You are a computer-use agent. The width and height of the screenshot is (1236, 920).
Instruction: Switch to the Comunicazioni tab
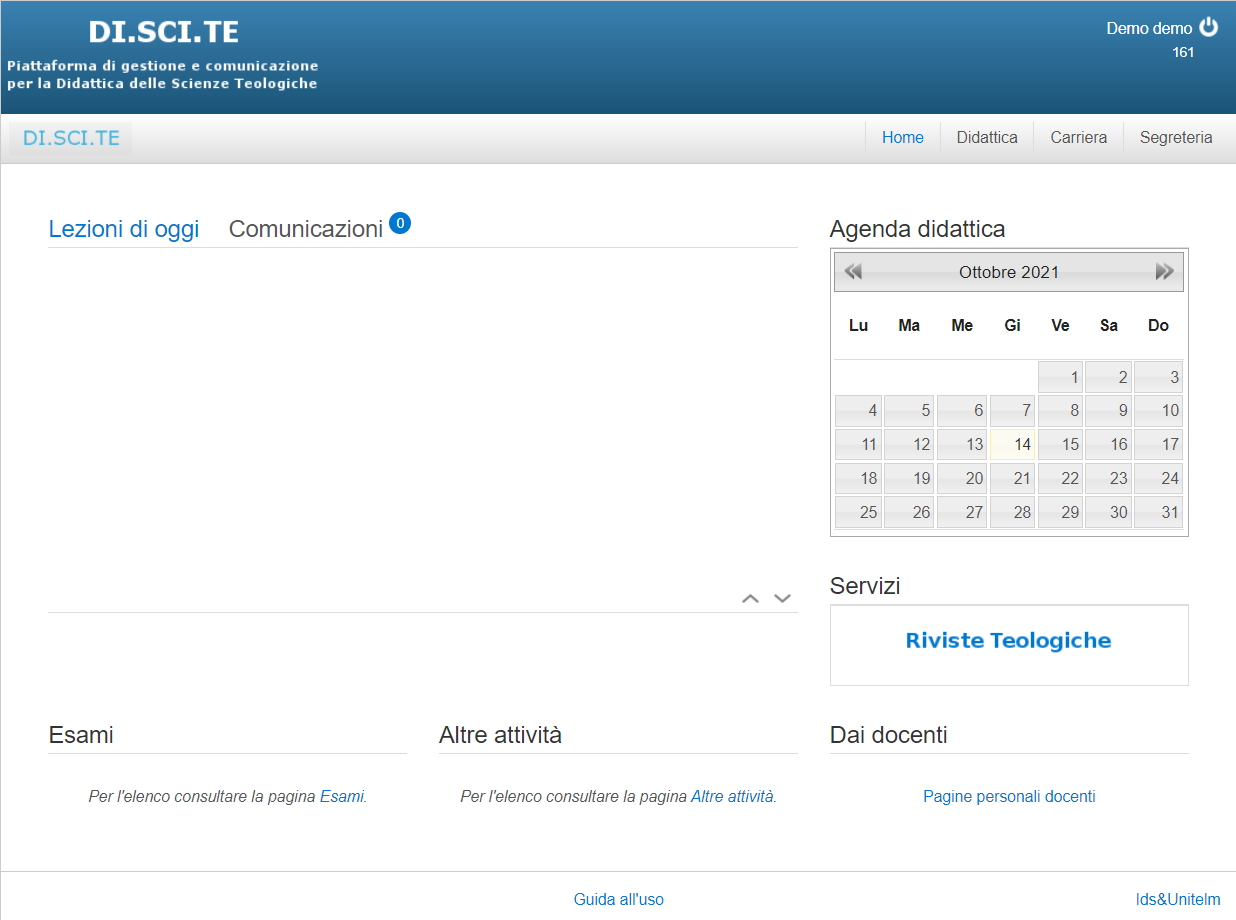click(x=306, y=229)
